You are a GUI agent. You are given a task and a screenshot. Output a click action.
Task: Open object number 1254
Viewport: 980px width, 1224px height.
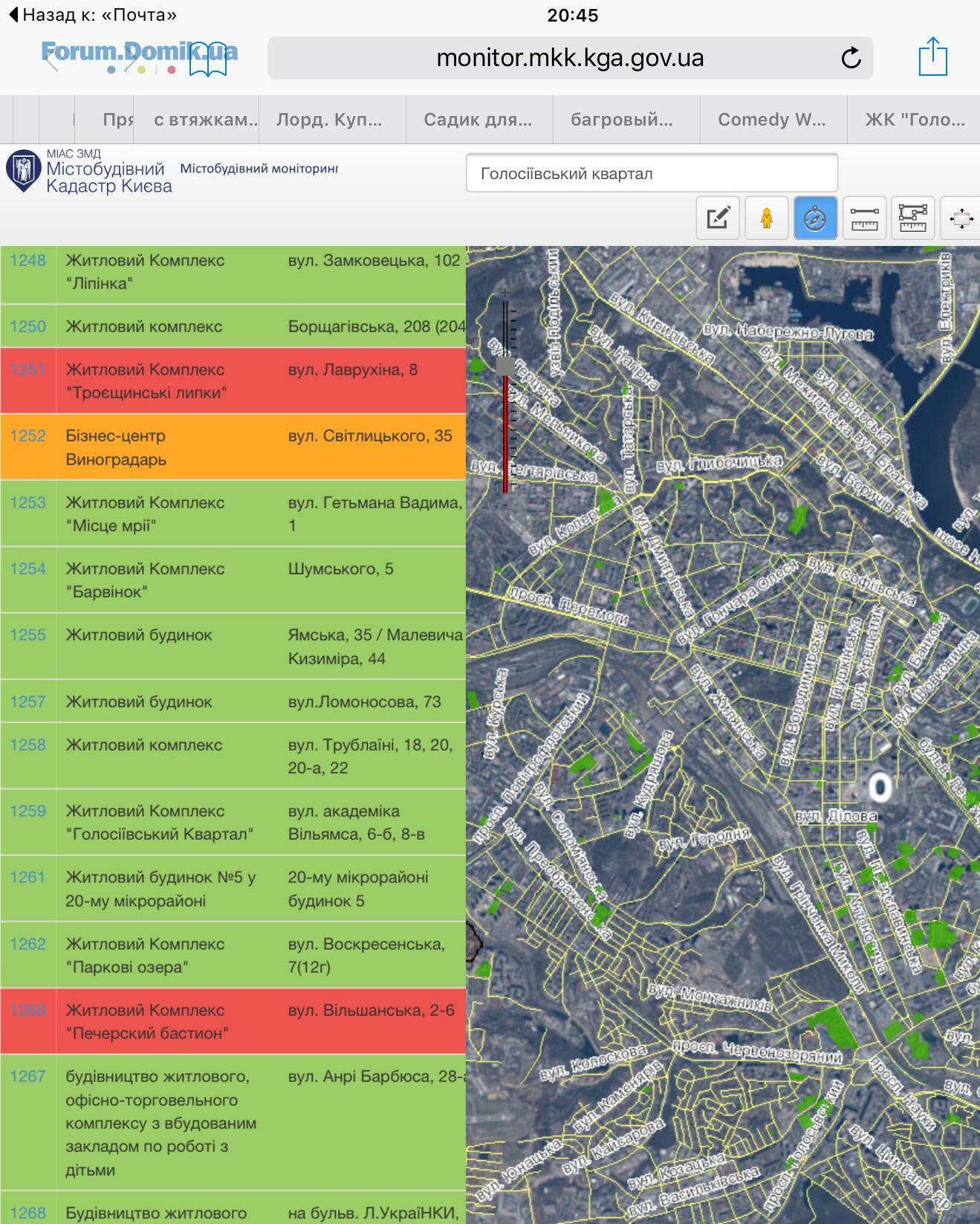27,569
